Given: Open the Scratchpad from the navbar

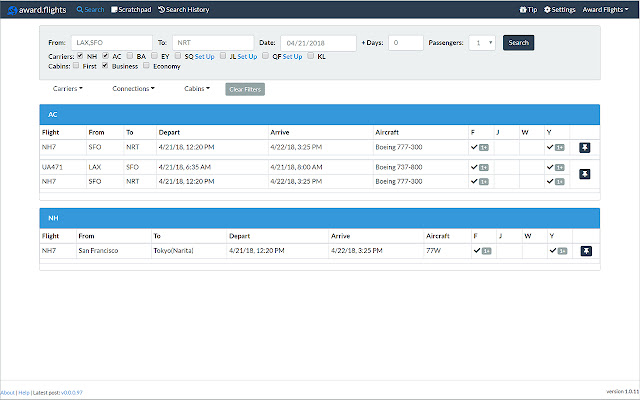Looking at the screenshot, I should coord(130,9).
